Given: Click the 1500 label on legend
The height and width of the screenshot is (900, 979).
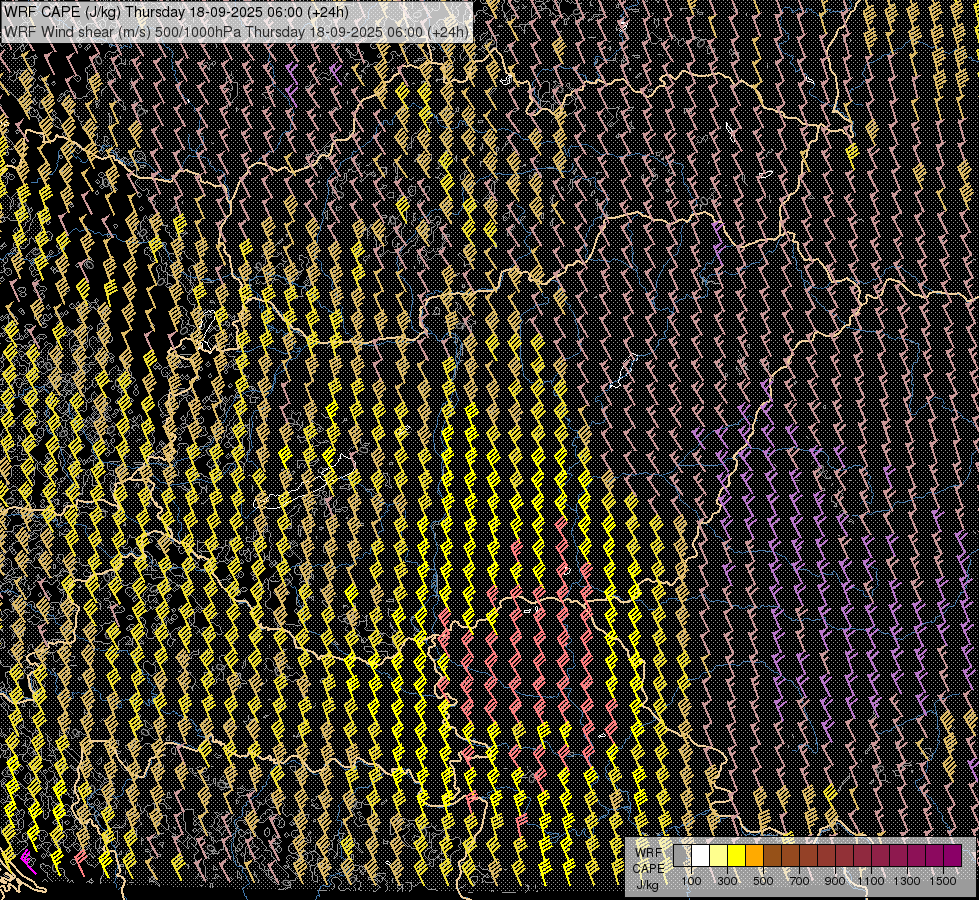Looking at the screenshot, I should [x=943, y=881].
